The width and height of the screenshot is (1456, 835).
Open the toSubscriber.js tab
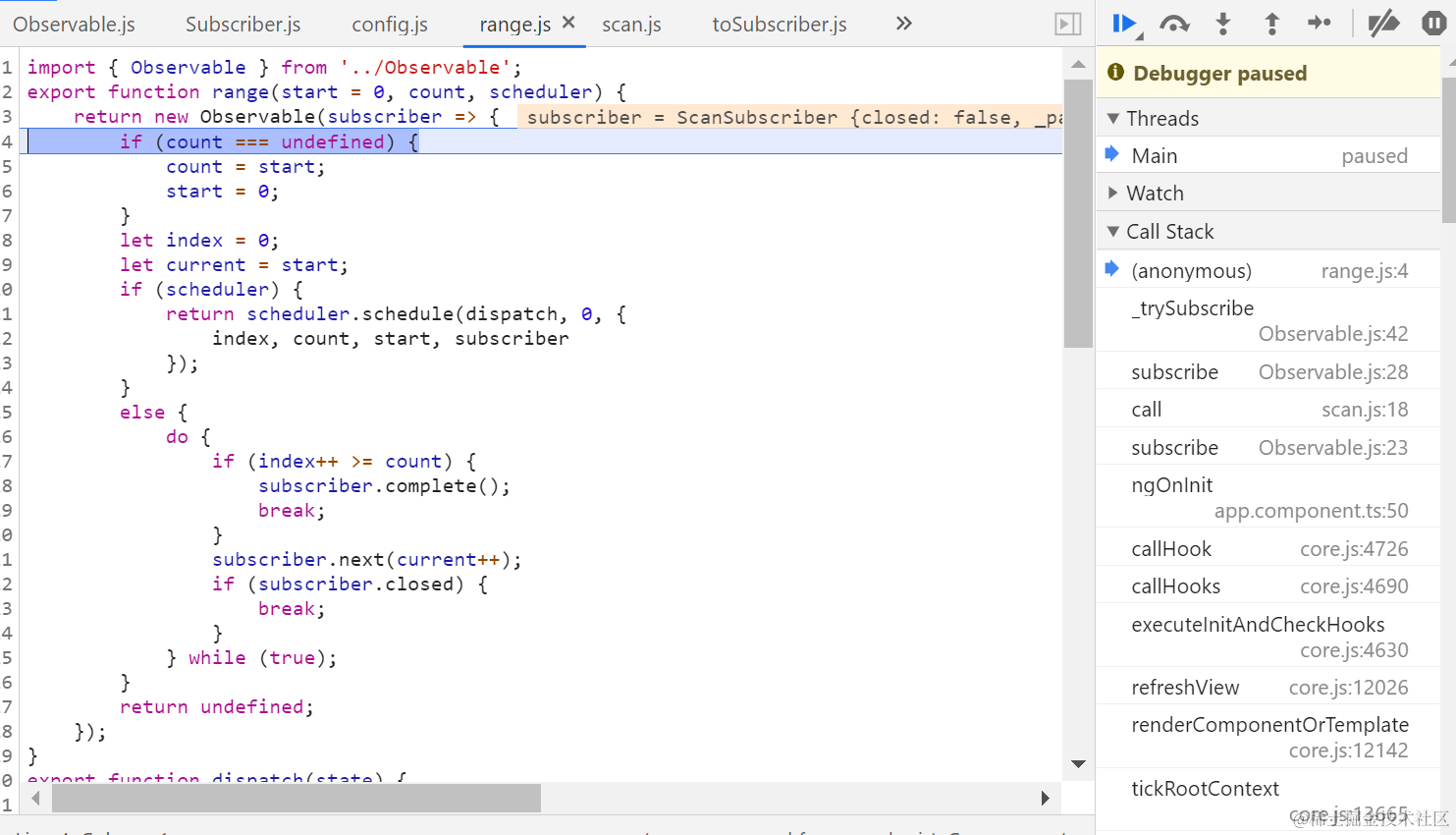tap(780, 25)
